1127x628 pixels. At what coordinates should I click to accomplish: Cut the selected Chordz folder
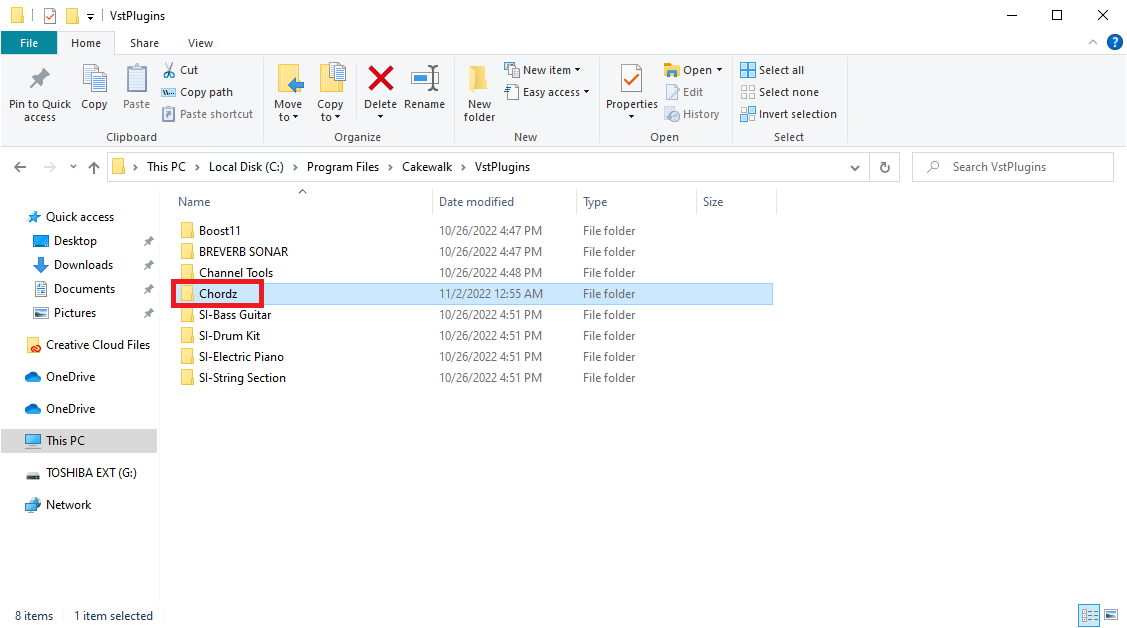[x=180, y=70]
